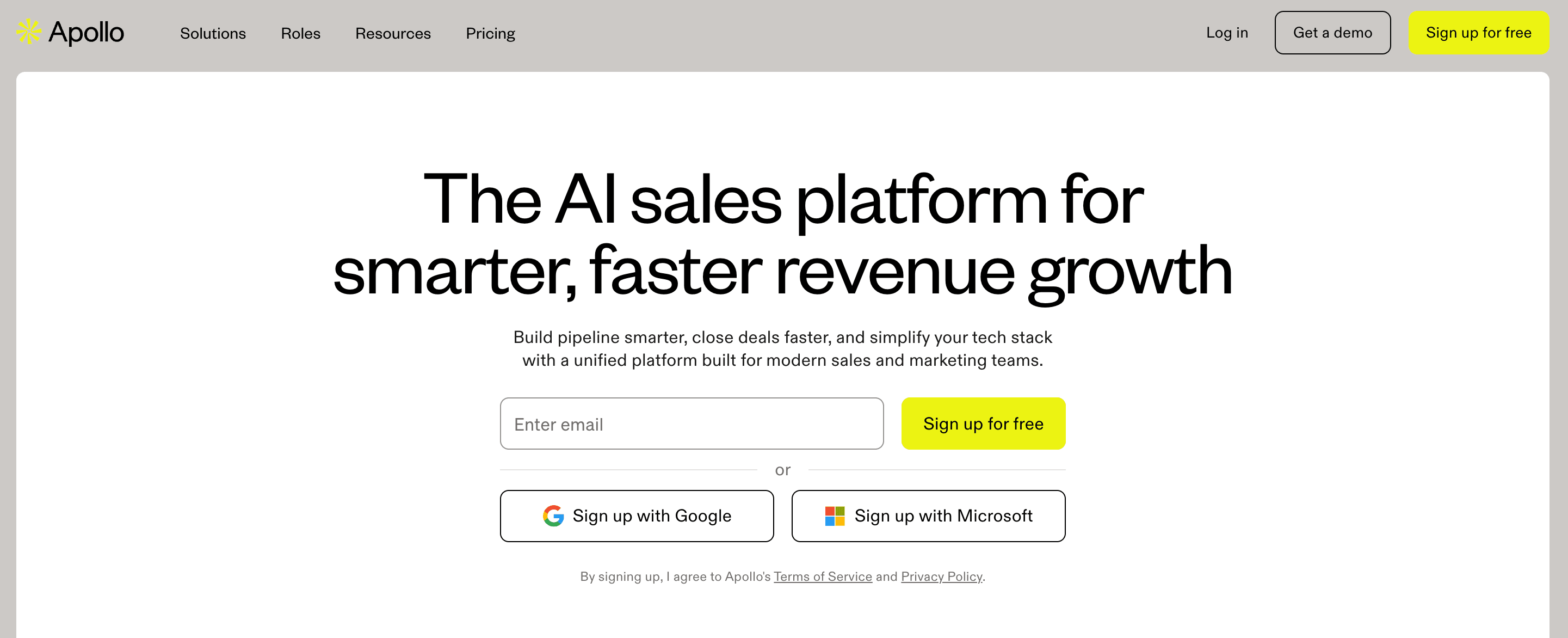This screenshot has height=638, width=1568.
Task: Click the Microsoft four-color squares icon
Action: click(835, 516)
